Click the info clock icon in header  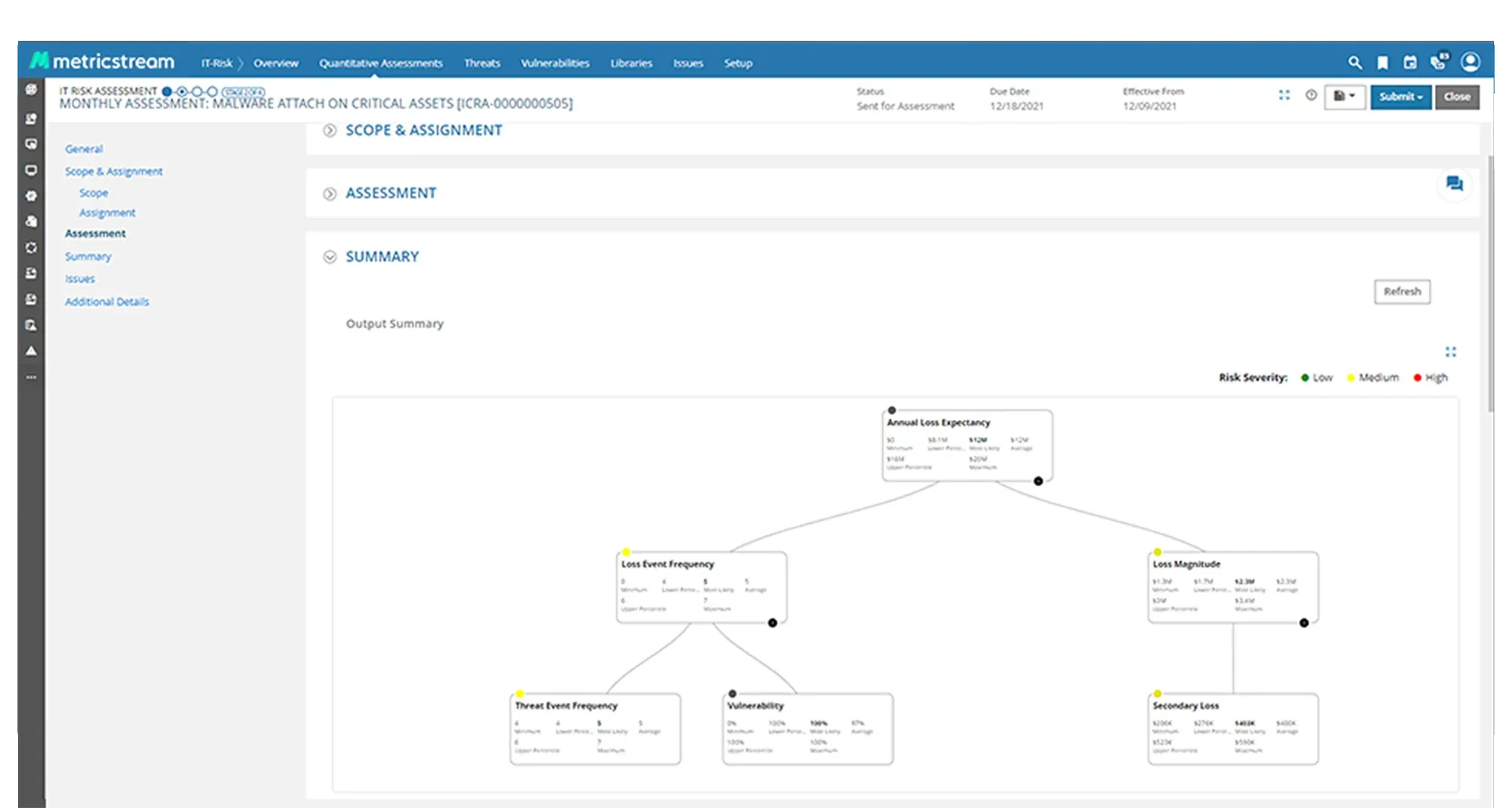pos(1311,95)
